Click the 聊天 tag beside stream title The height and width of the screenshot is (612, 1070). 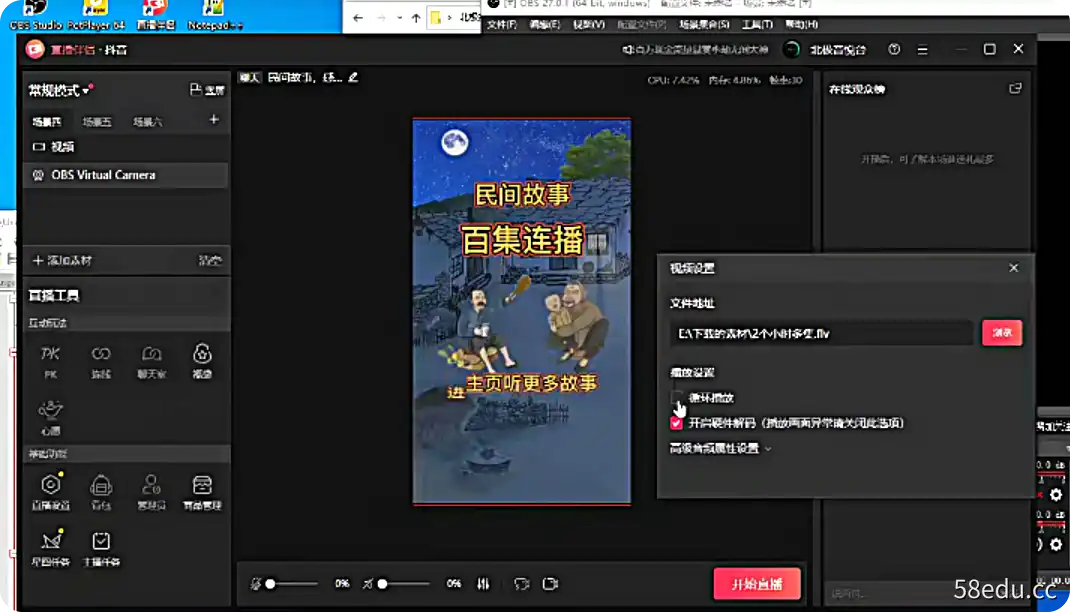pos(250,78)
